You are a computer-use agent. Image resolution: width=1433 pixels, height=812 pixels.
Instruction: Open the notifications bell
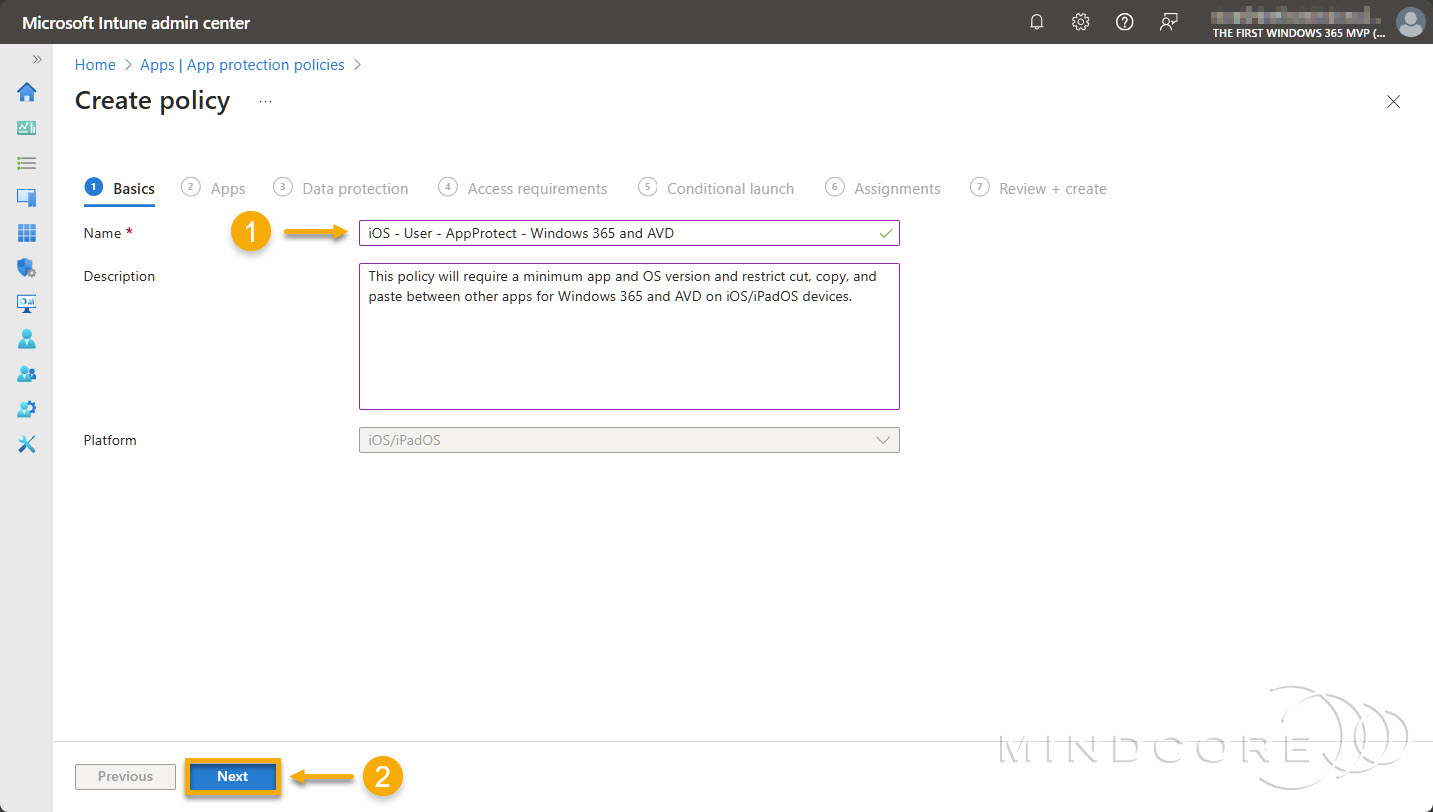[1037, 22]
